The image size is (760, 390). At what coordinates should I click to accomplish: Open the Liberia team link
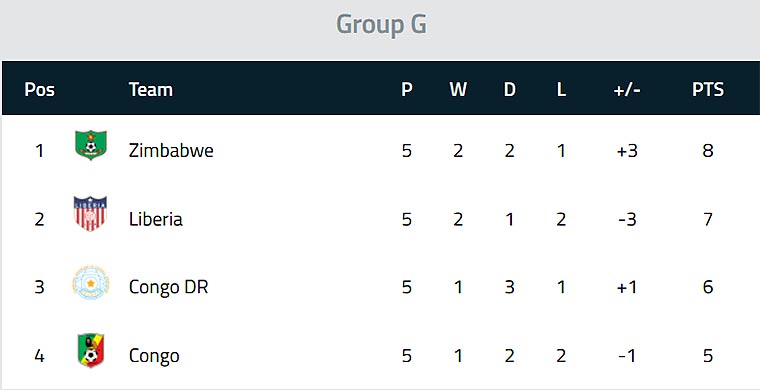pos(156,219)
